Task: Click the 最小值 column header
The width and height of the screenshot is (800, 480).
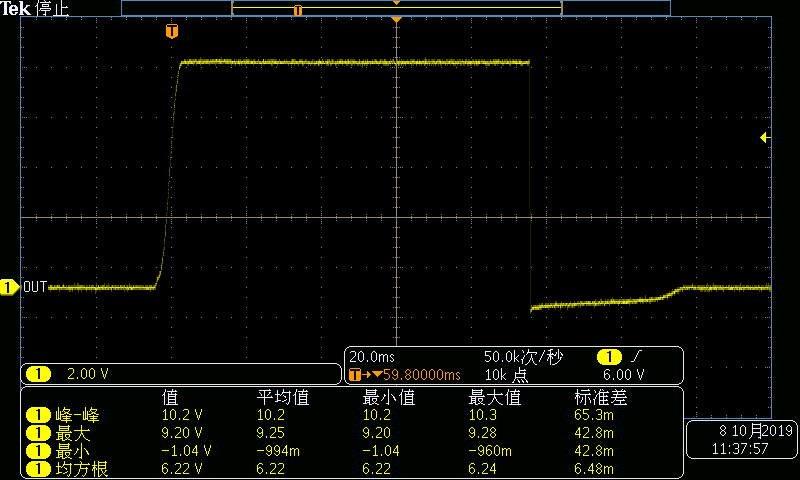Action: coord(389,397)
